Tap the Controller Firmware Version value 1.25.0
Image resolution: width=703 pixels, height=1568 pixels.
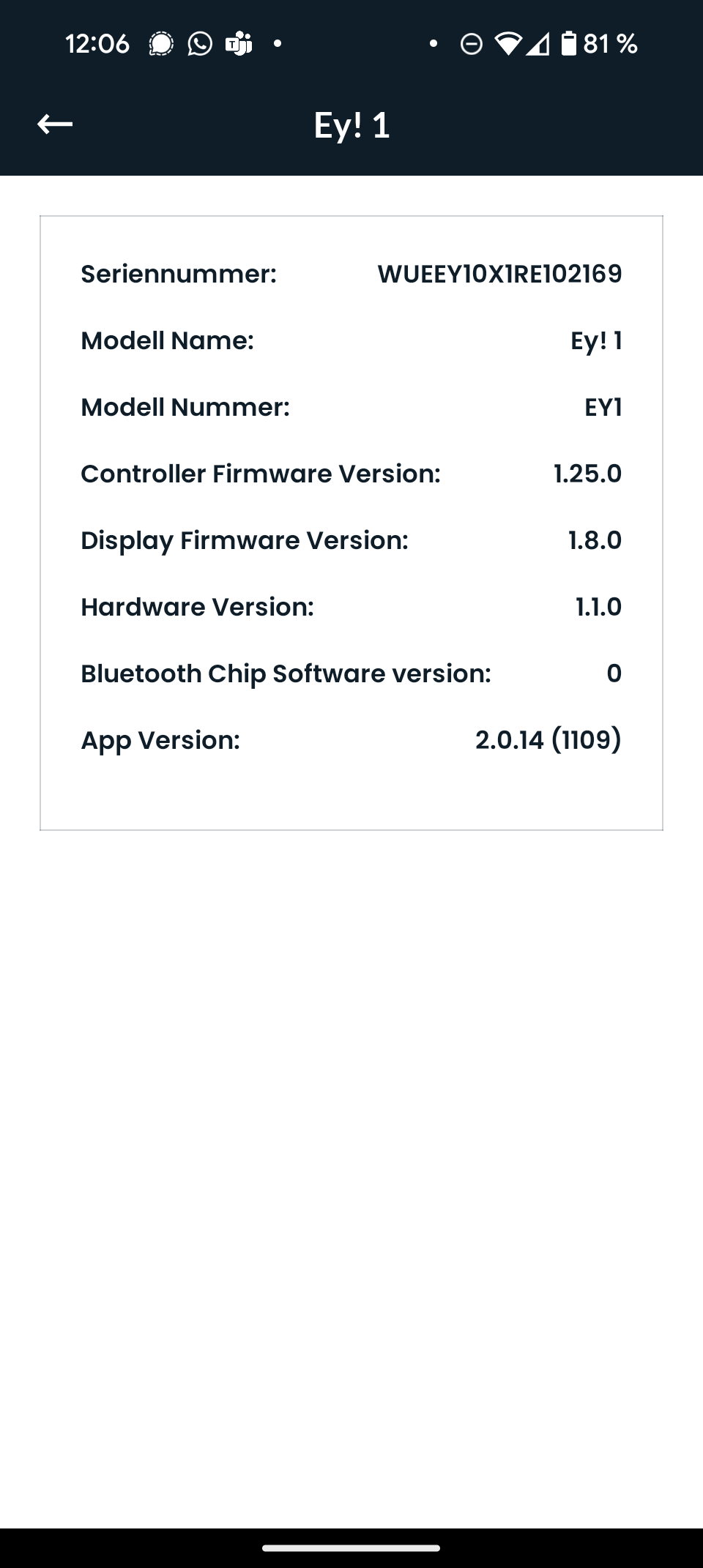click(x=587, y=474)
